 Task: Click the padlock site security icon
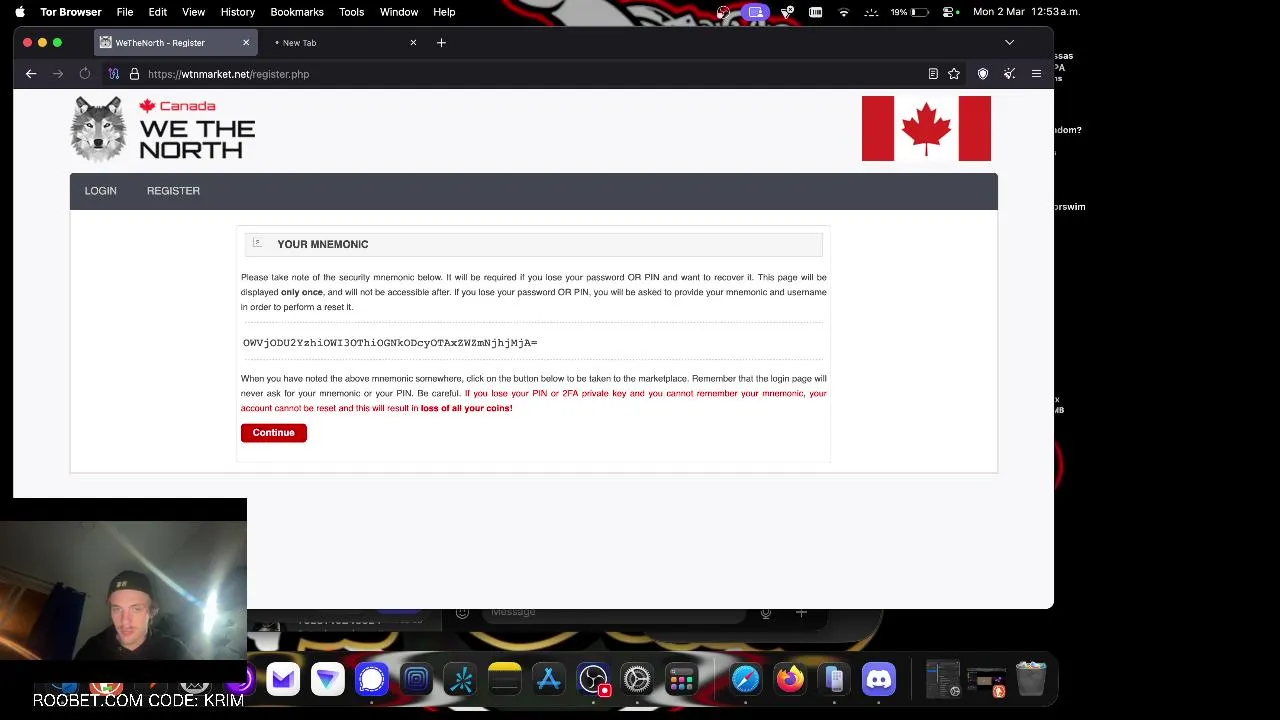[134, 74]
